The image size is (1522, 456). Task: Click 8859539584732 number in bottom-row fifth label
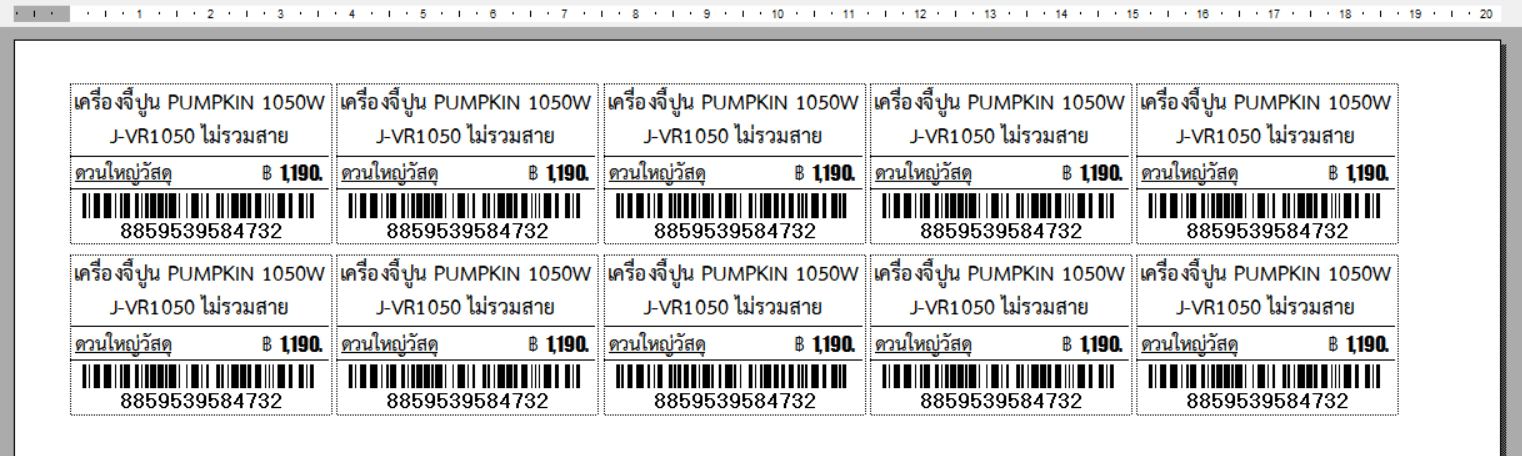(1267, 401)
